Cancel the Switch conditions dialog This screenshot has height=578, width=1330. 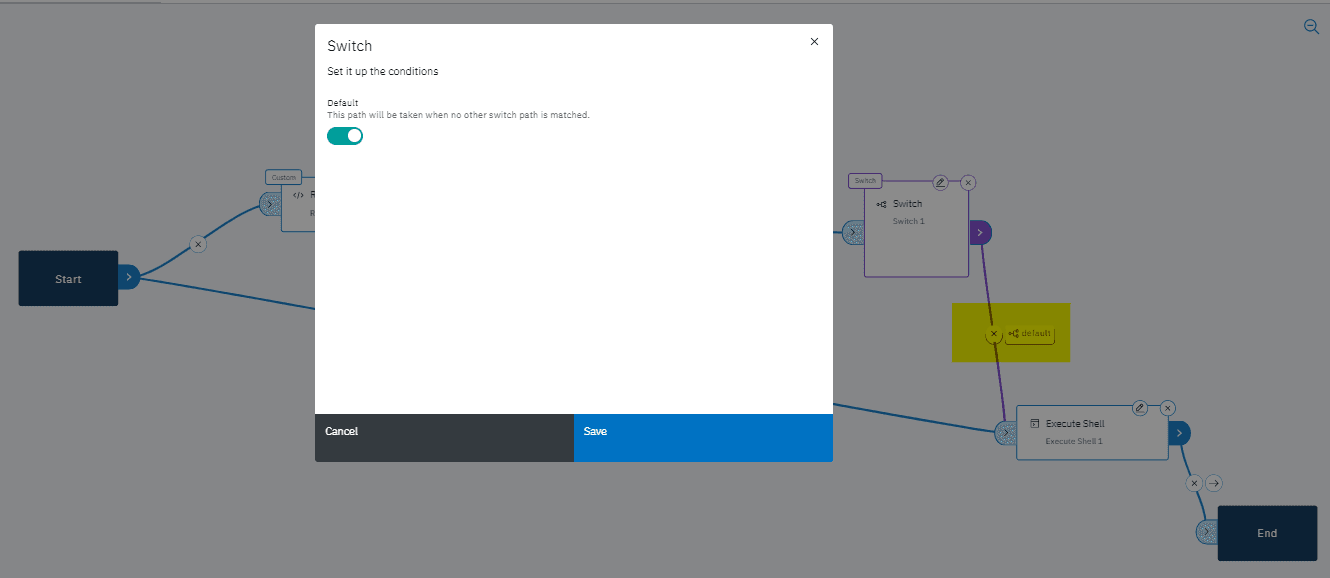click(444, 438)
